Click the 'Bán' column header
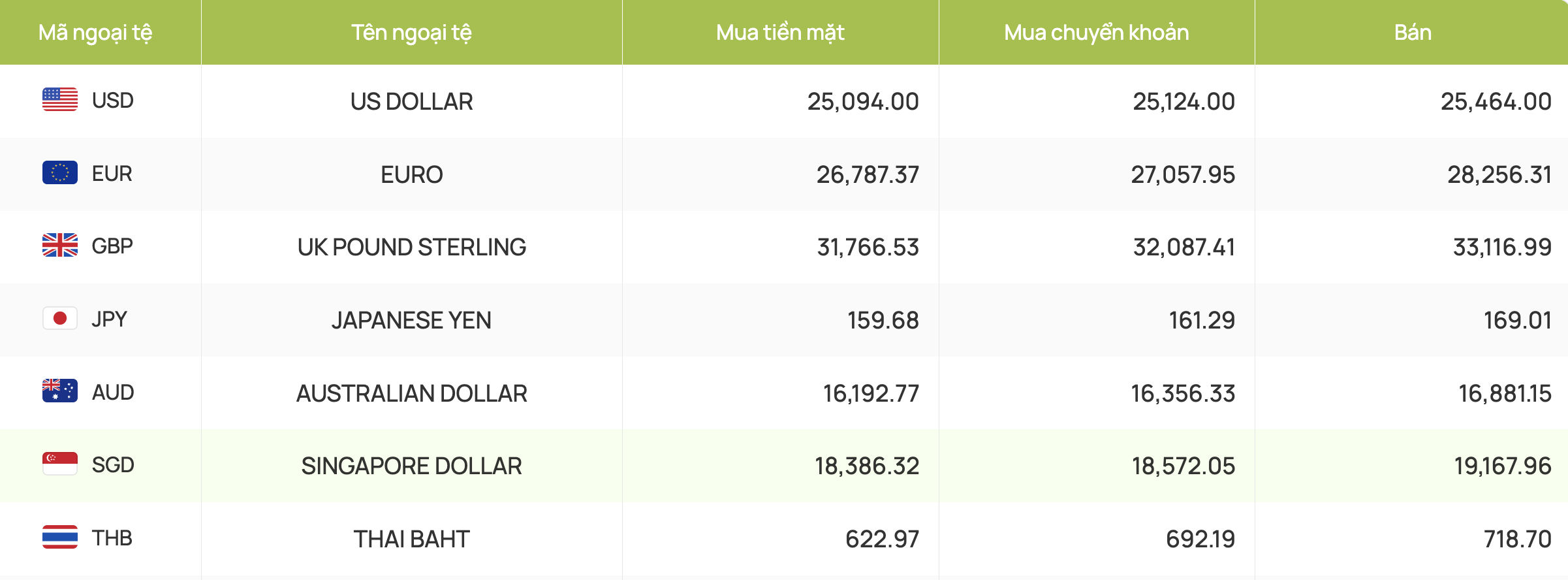The image size is (1568, 580). click(1413, 33)
